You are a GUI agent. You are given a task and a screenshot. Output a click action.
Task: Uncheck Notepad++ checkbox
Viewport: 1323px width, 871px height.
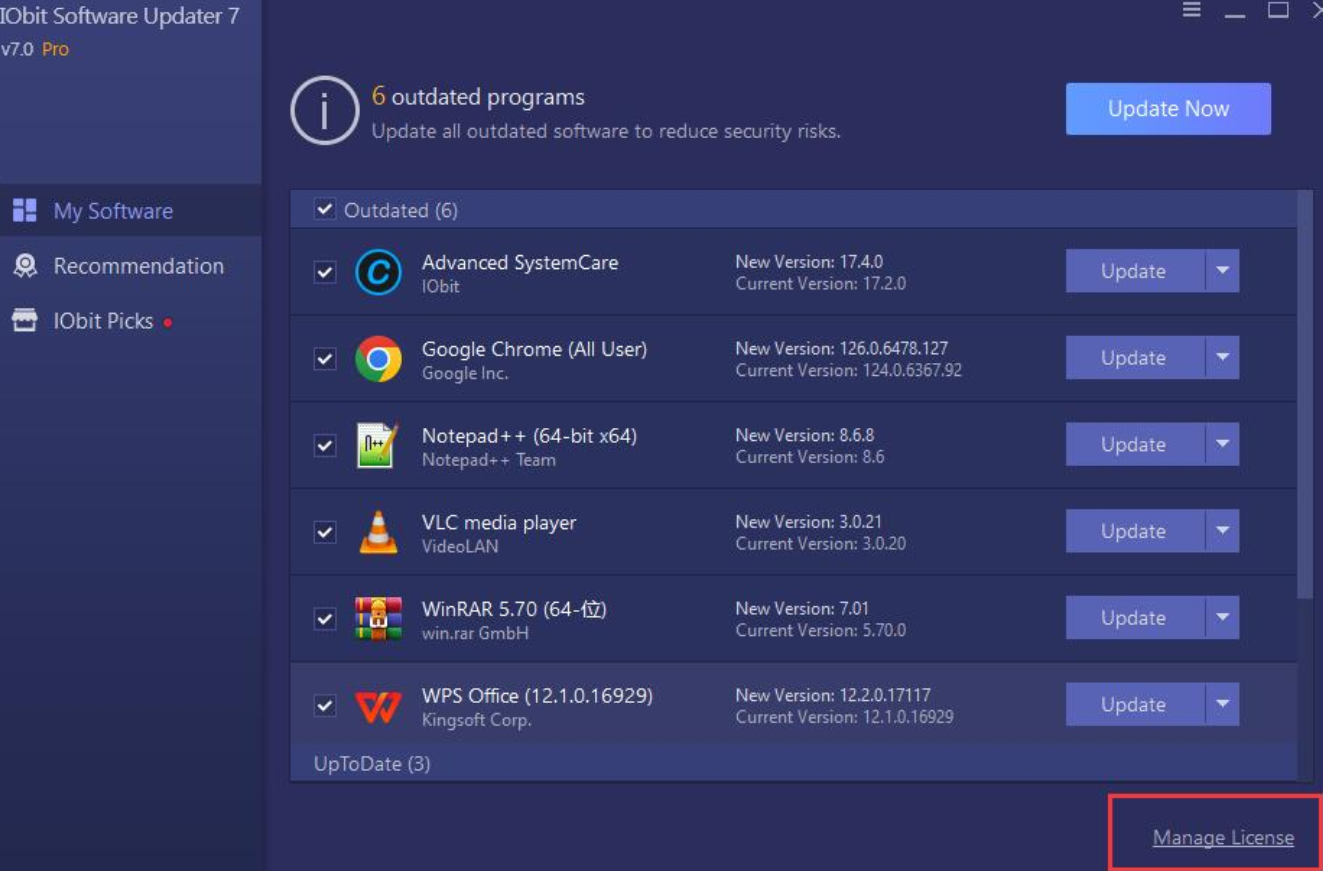[x=325, y=445]
